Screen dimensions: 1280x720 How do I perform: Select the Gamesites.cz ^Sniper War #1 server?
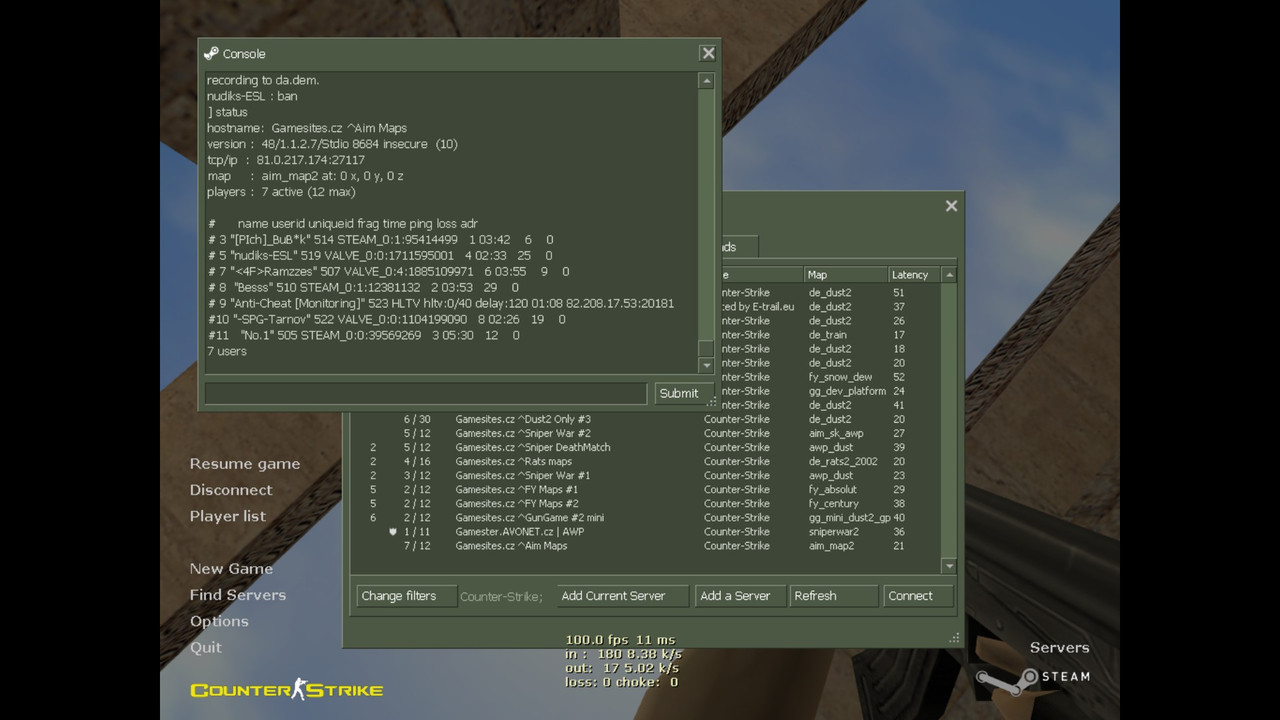645,475
